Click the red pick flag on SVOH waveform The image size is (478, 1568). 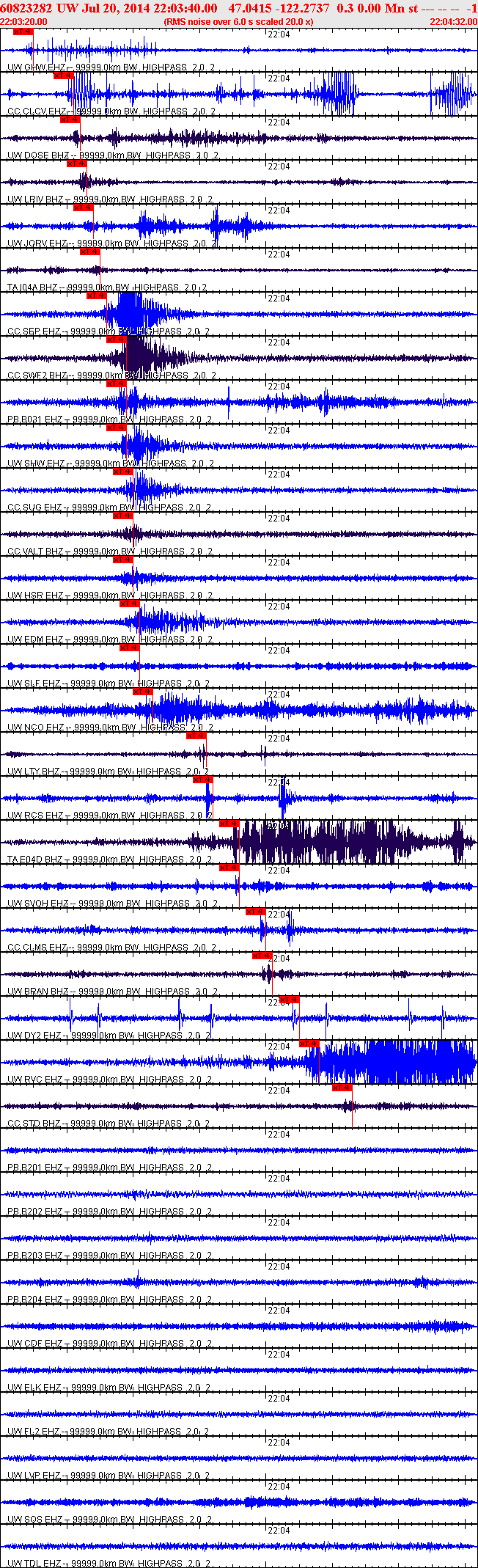click(x=229, y=868)
